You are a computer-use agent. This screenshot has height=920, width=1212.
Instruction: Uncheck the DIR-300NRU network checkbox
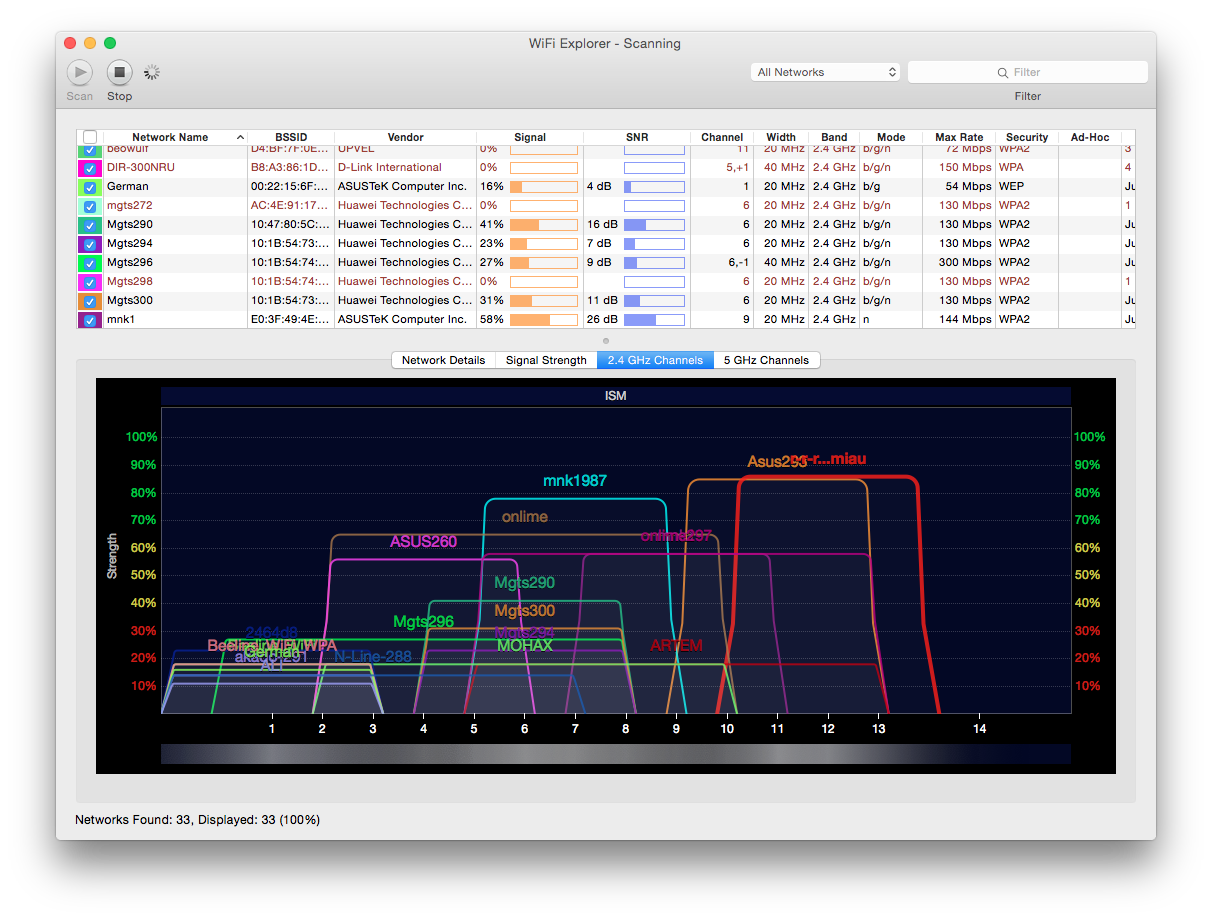coord(90,167)
